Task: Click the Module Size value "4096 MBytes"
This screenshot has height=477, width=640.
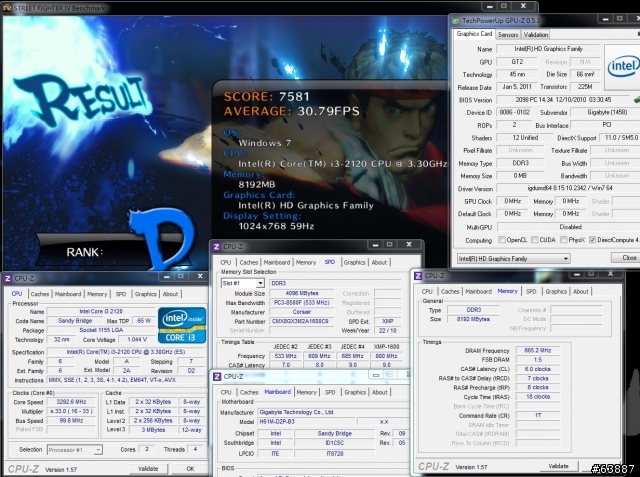Action: (301, 293)
